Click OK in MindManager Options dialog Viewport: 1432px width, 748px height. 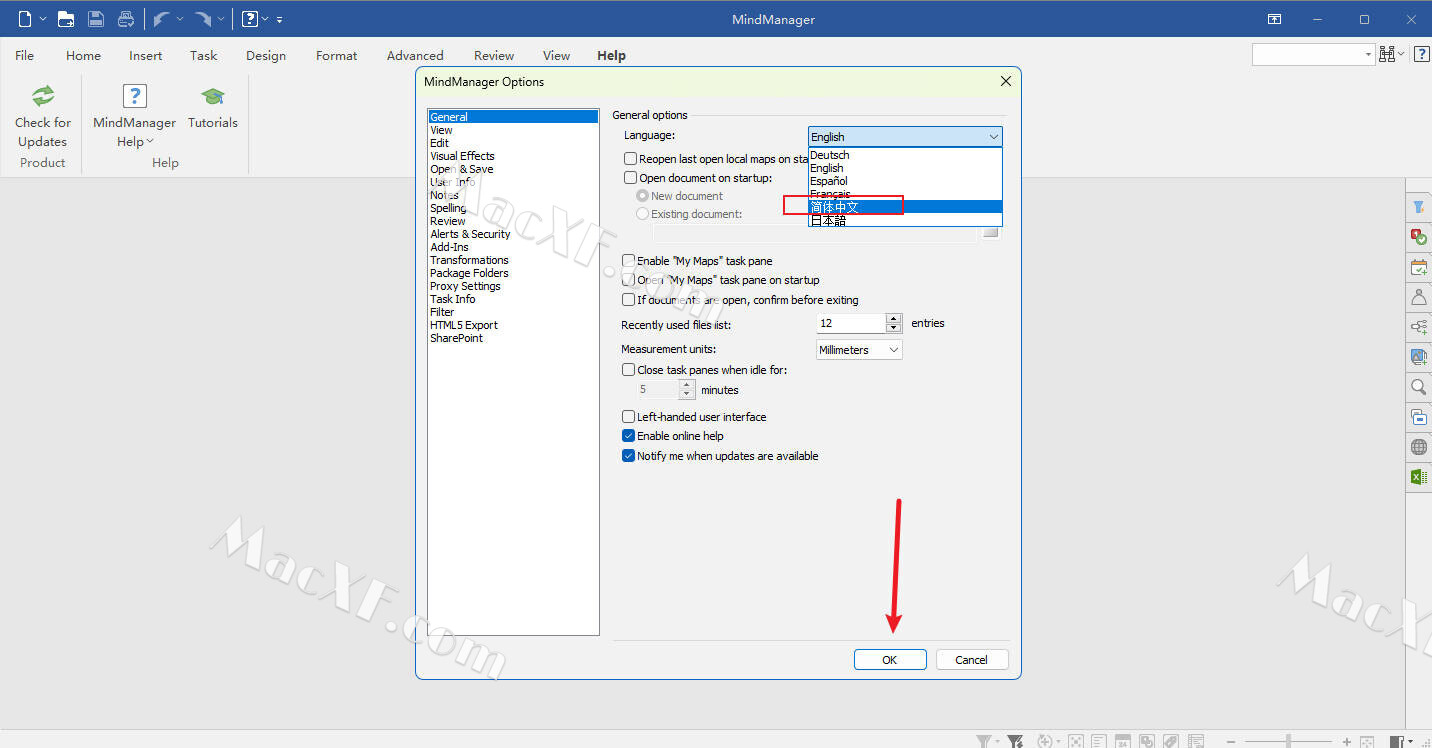pos(890,660)
